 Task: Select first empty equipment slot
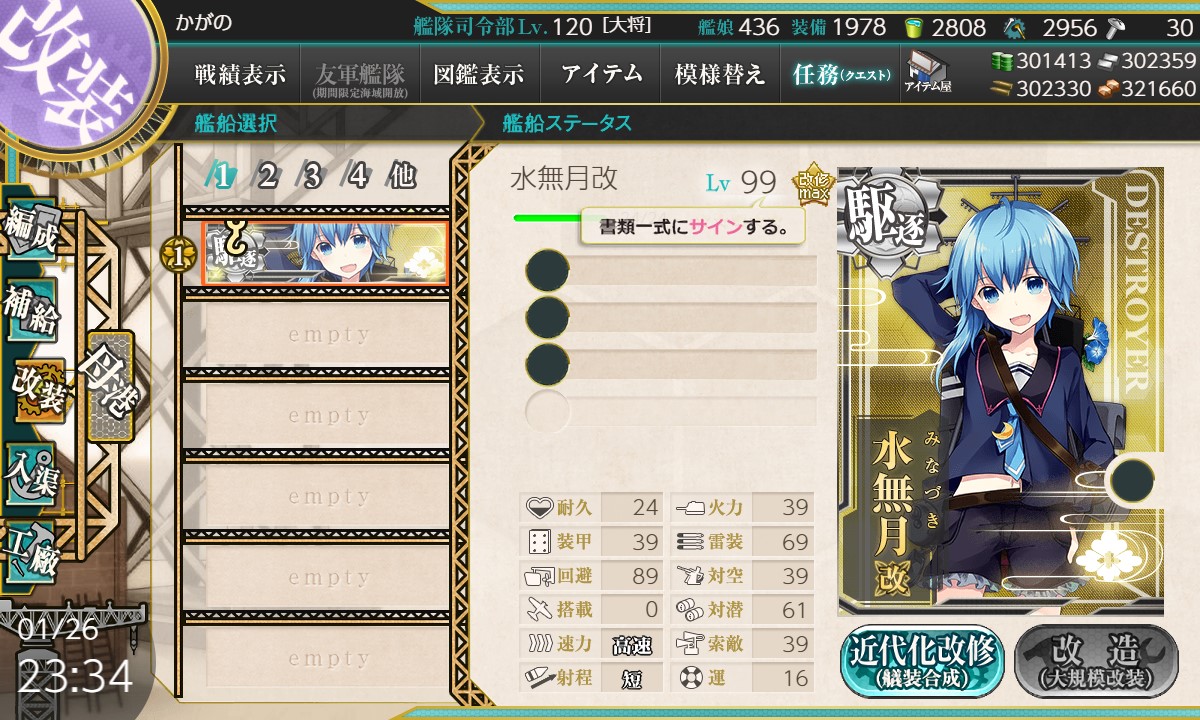[x=672, y=271]
